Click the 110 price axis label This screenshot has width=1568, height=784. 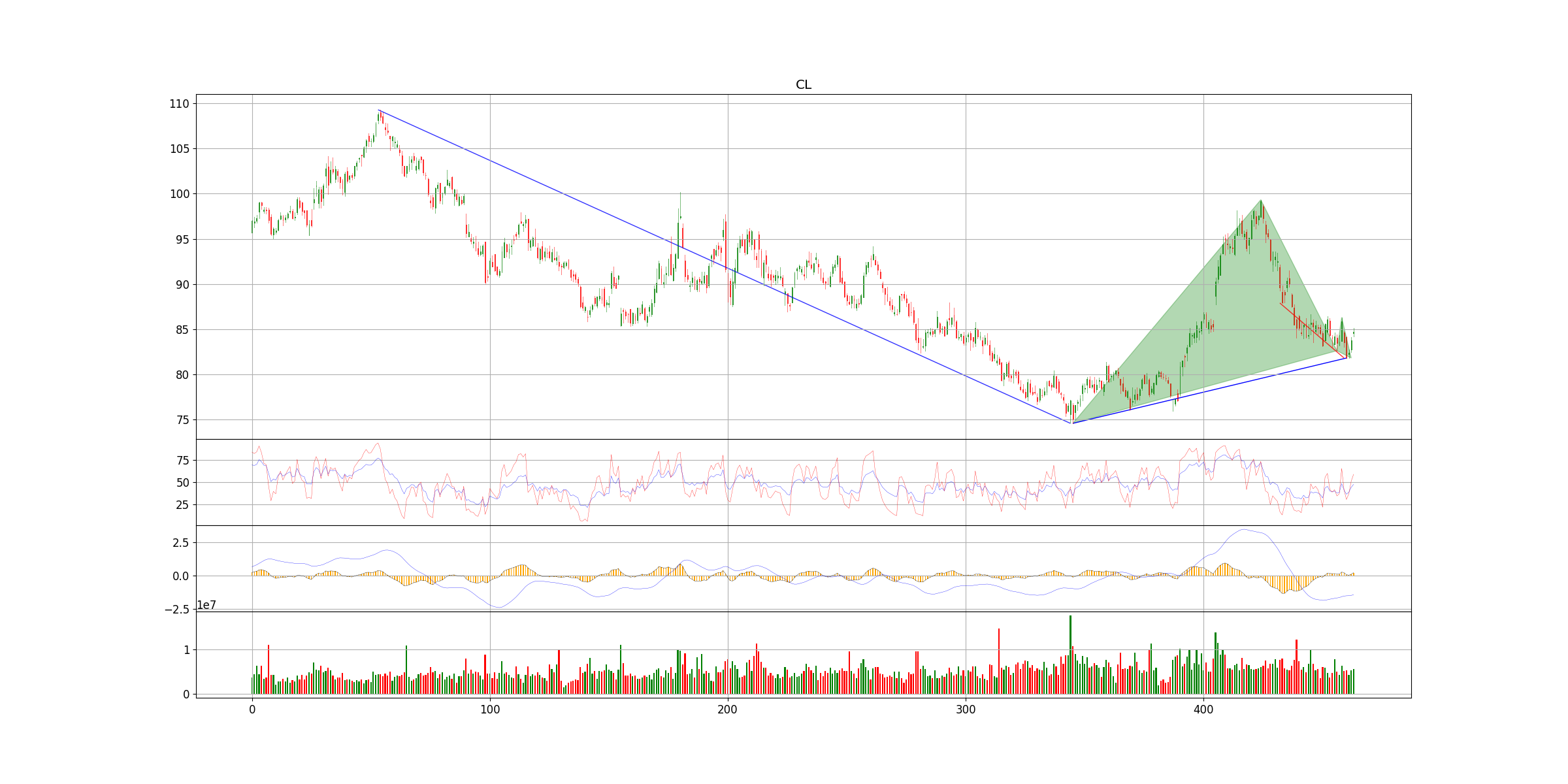click(178, 104)
